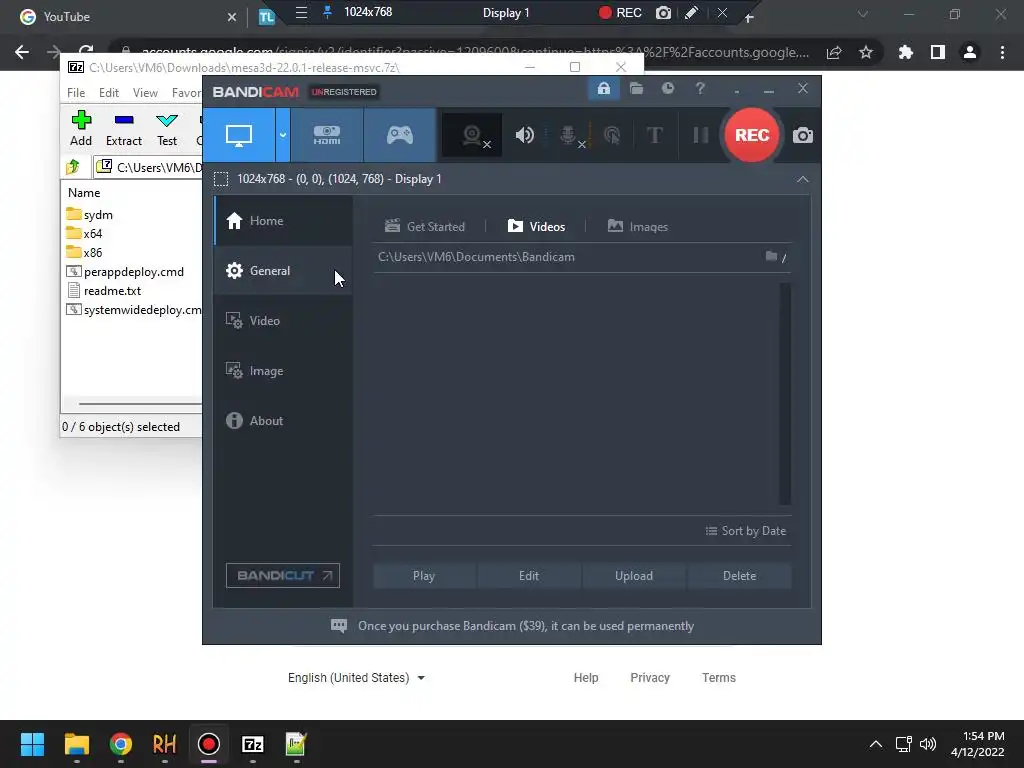Click the top bar REC button
Screen dimensions: 1024x768
coord(620,12)
